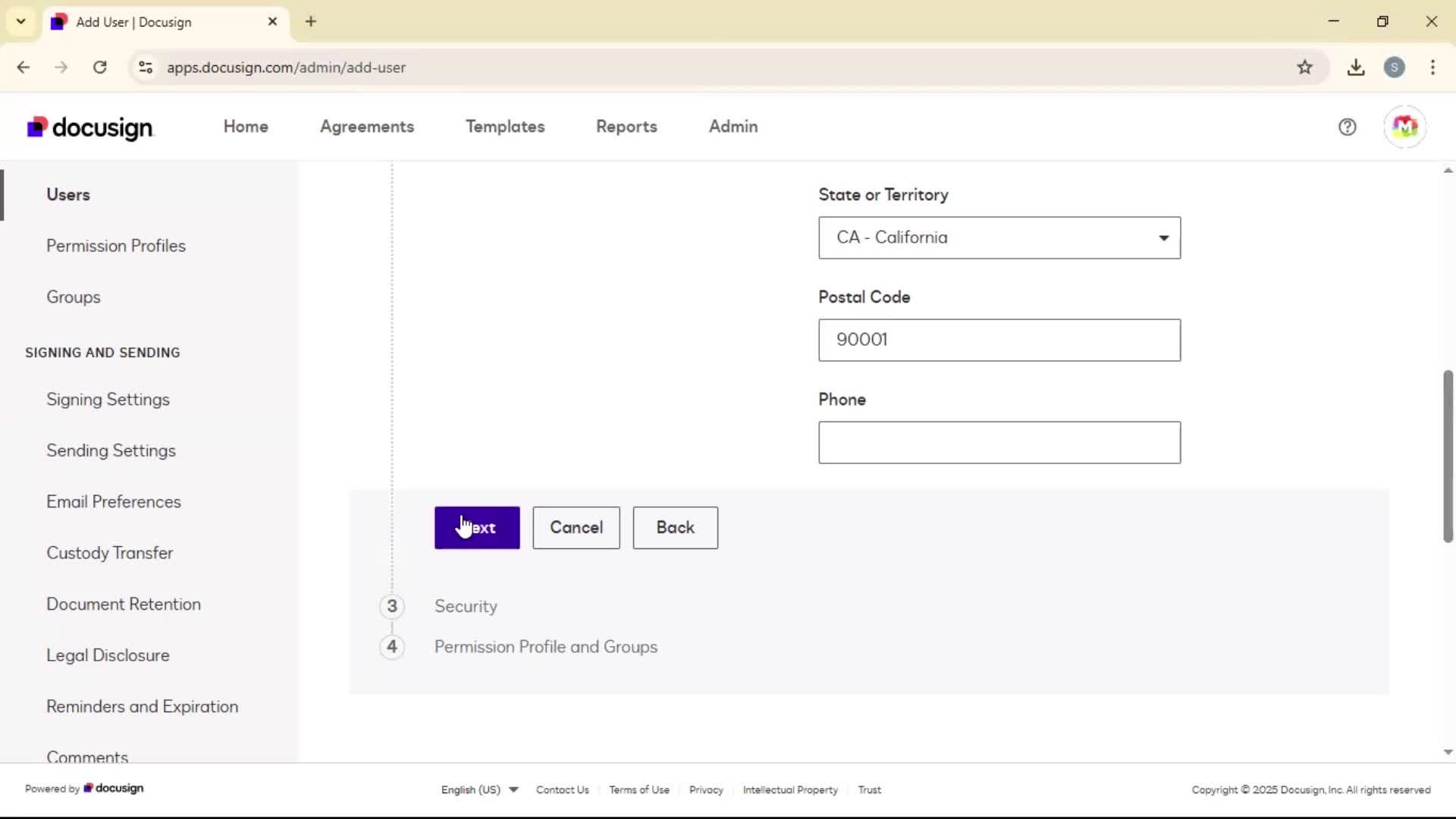Open the Reports tab

(x=626, y=127)
